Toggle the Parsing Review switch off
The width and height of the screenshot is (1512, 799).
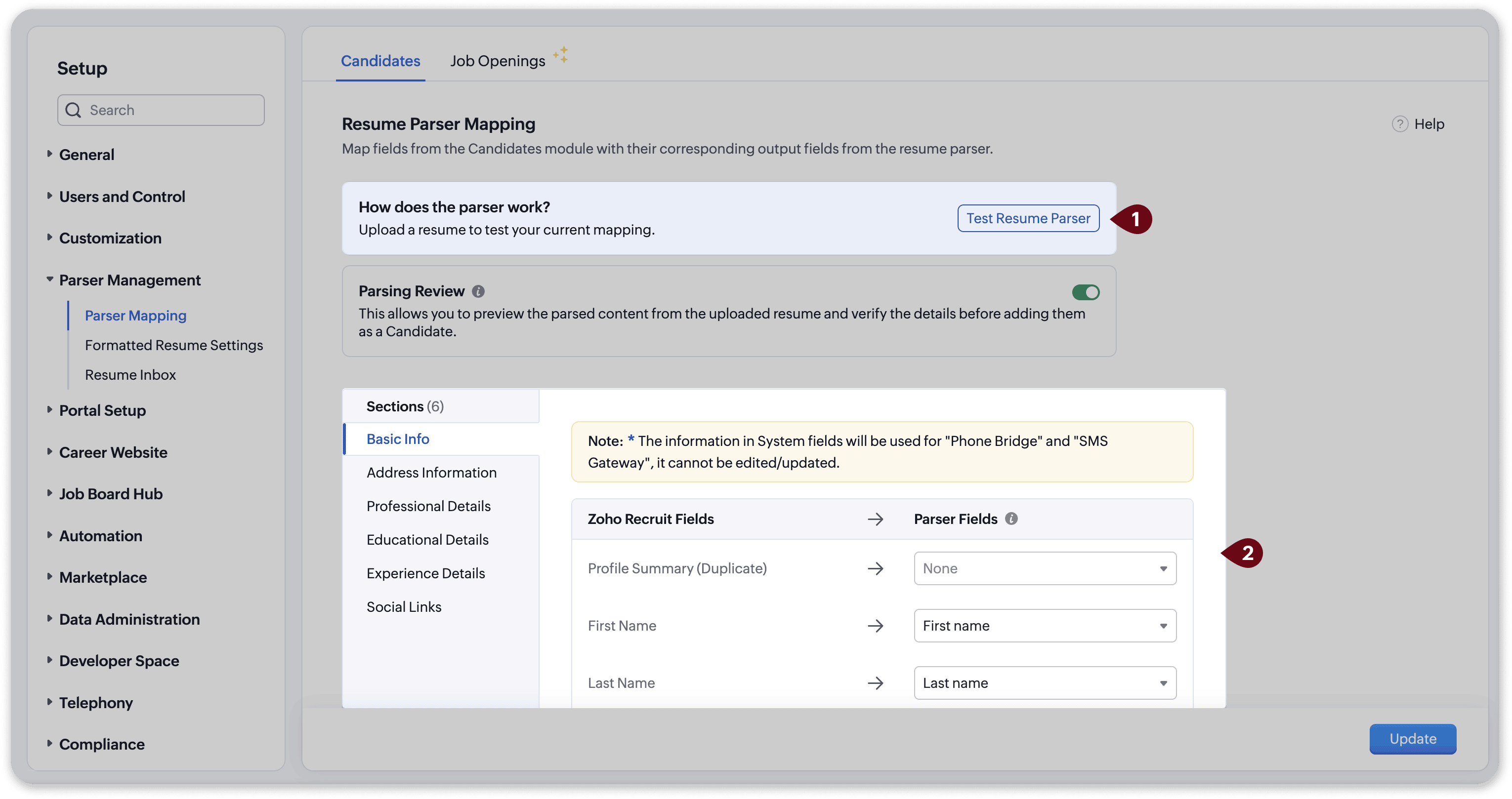[x=1085, y=292]
